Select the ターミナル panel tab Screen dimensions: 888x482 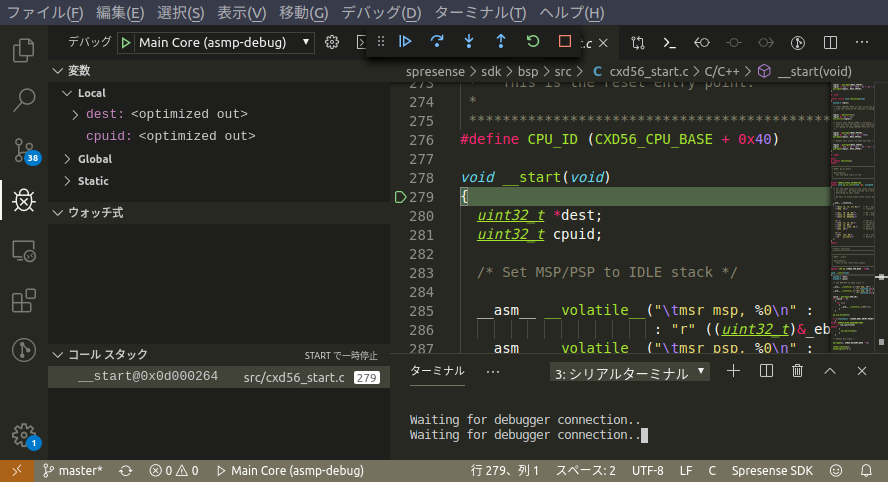(x=437, y=371)
